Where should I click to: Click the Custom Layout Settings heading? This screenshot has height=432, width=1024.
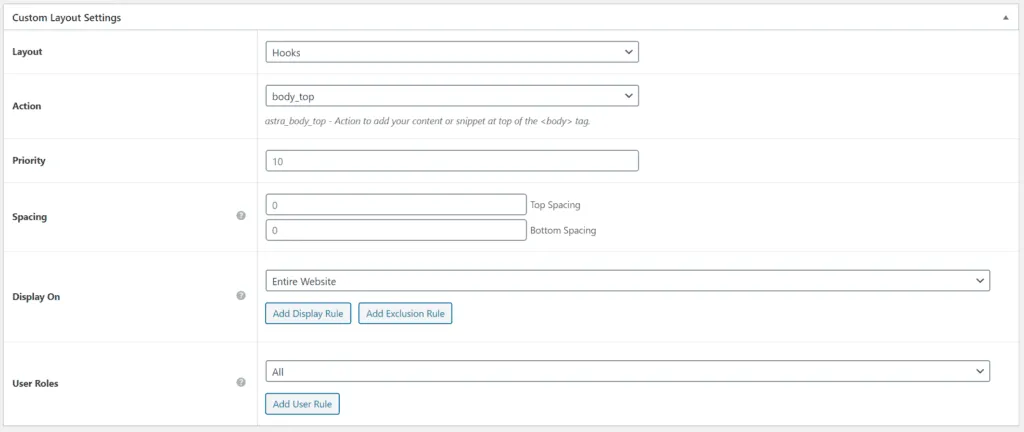[x=67, y=18]
